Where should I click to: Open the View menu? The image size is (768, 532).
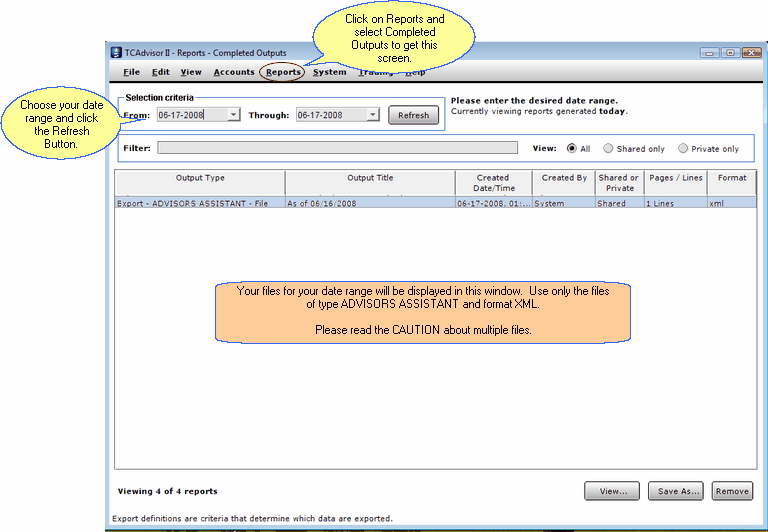[x=191, y=72]
